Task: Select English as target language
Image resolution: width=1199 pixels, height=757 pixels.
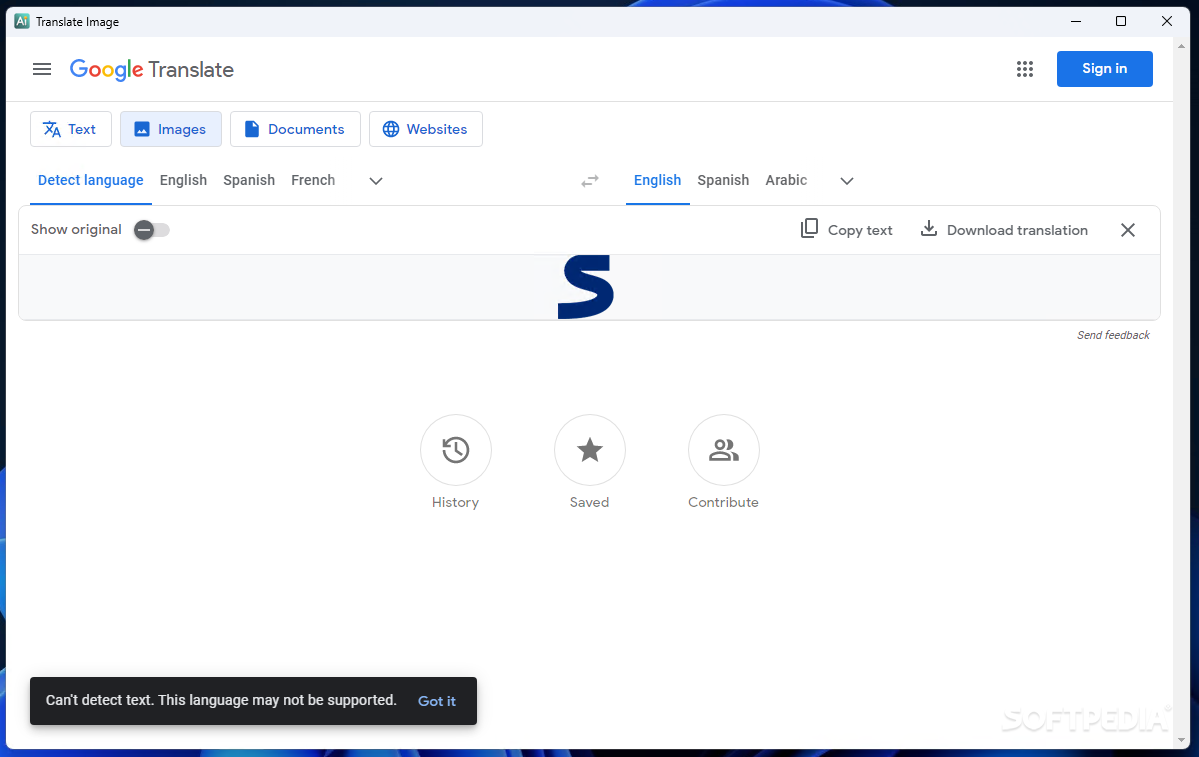Action: (658, 180)
